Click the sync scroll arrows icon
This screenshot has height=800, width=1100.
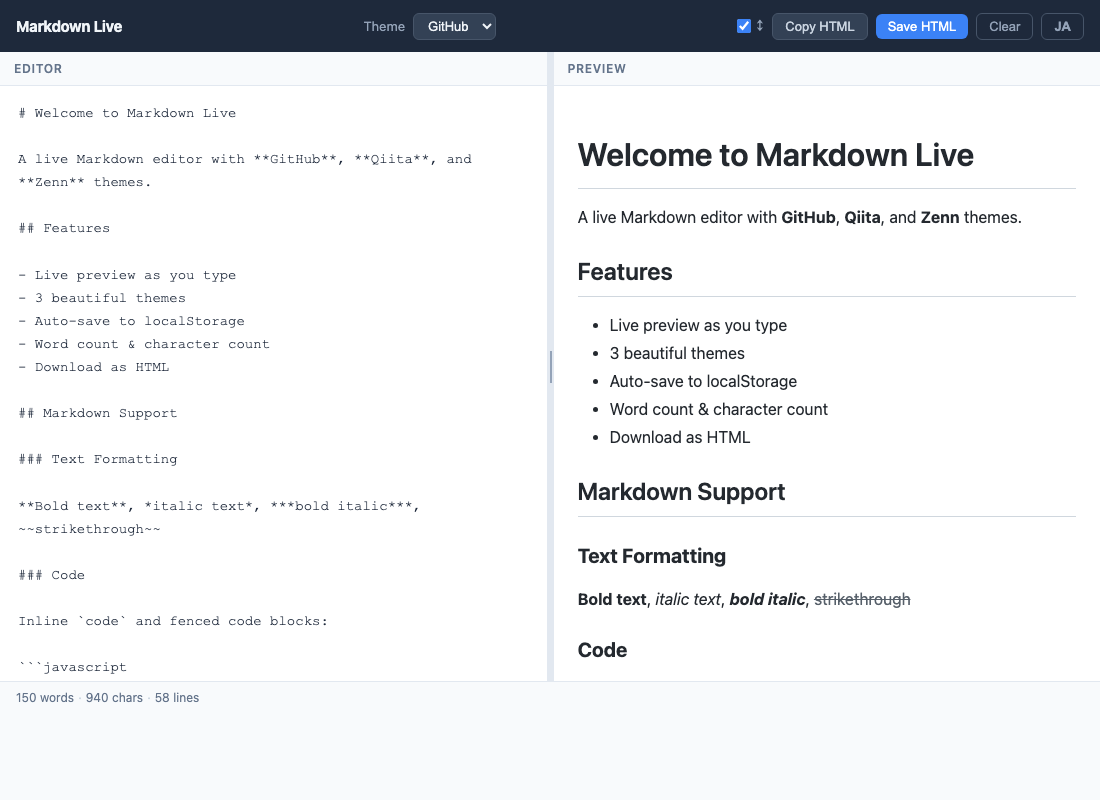tap(760, 26)
